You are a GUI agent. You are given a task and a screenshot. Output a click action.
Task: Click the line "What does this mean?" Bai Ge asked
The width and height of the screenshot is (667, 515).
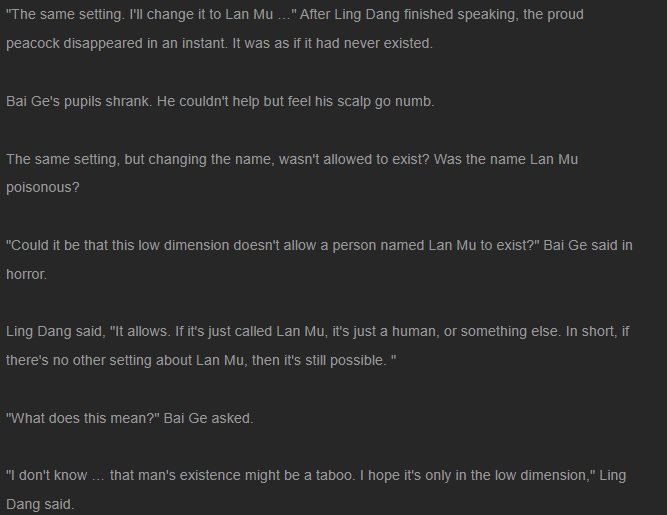pos(129,418)
